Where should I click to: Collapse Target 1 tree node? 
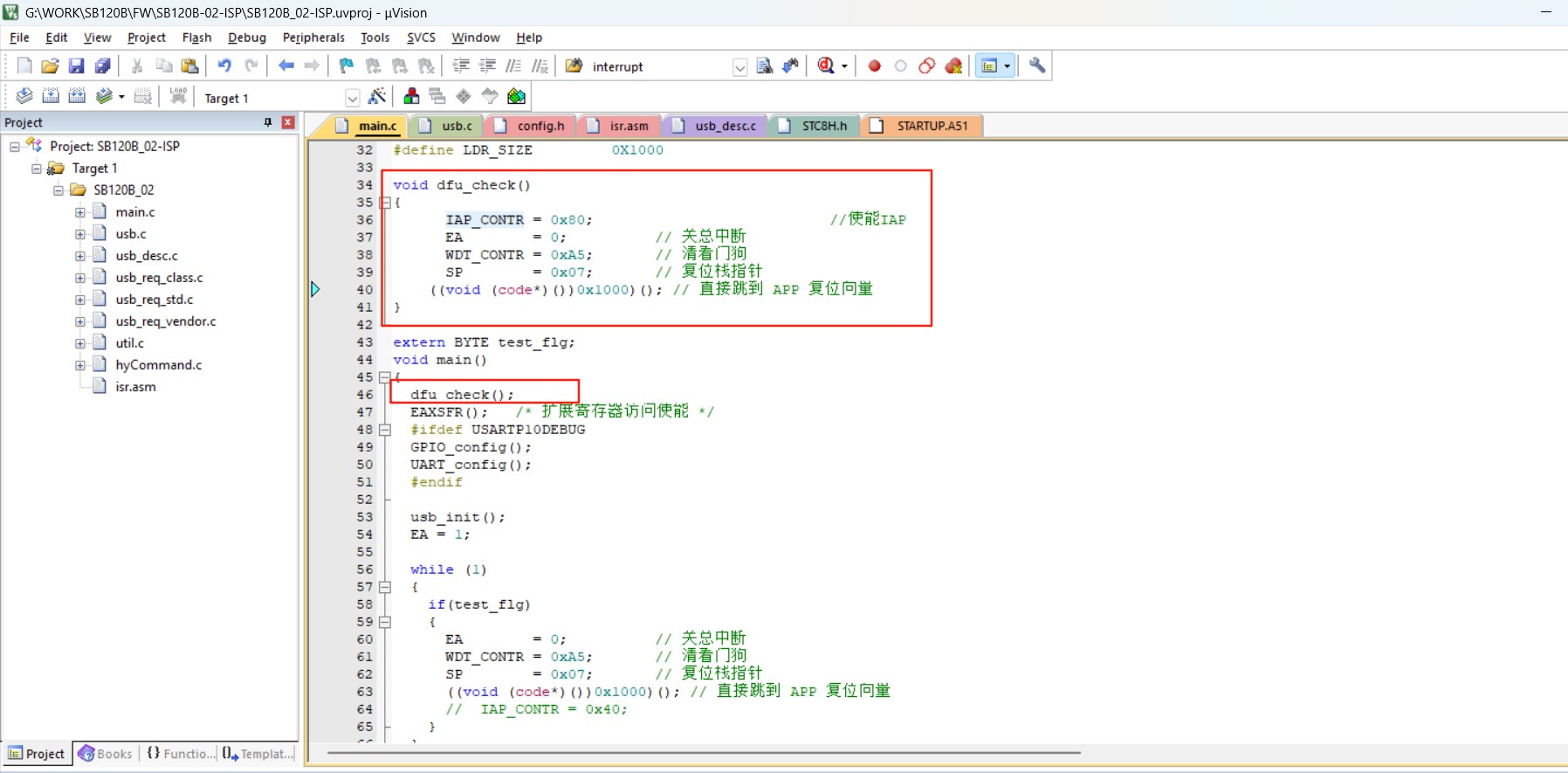pos(37,168)
